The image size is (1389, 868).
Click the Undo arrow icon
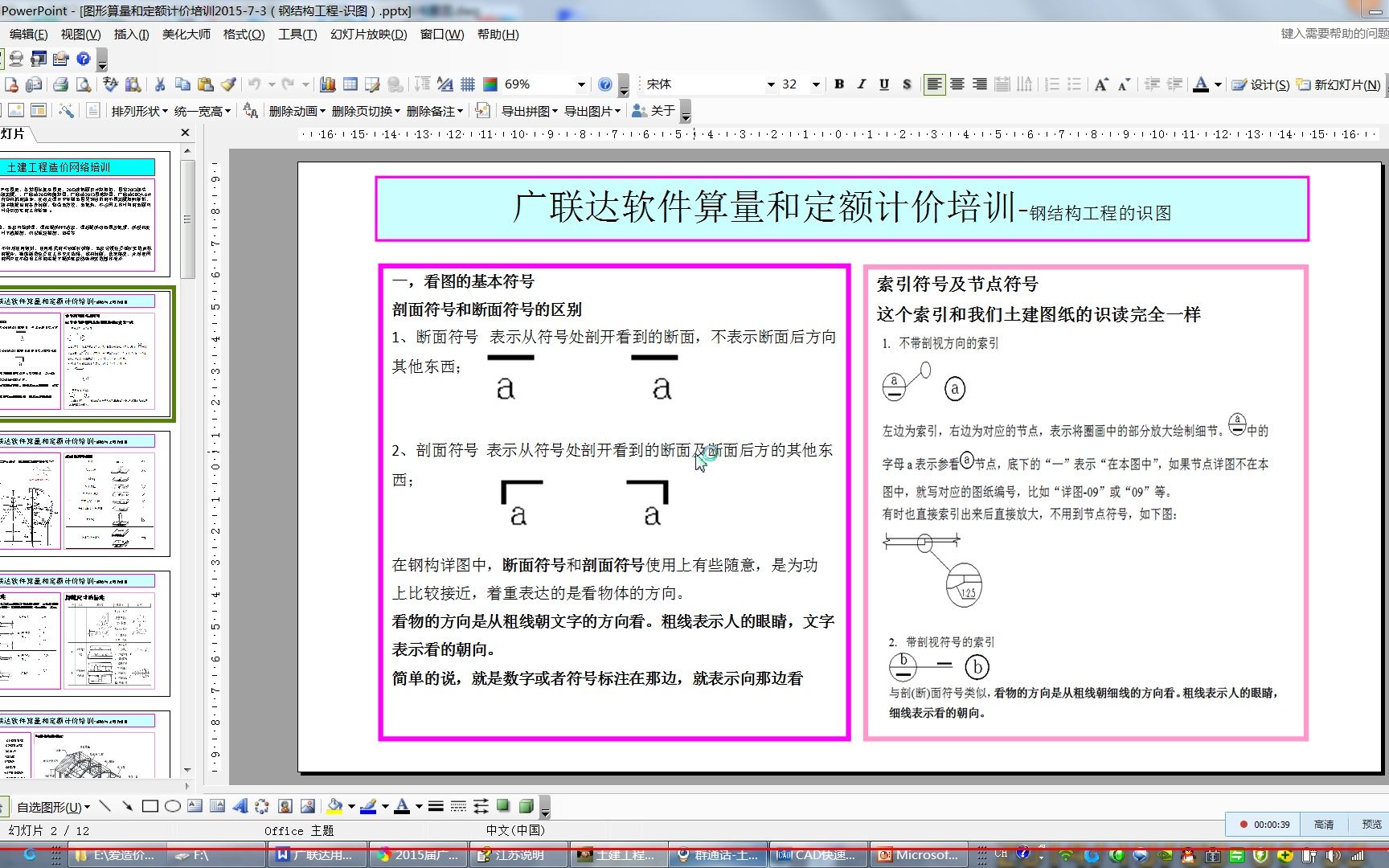point(254,84)
